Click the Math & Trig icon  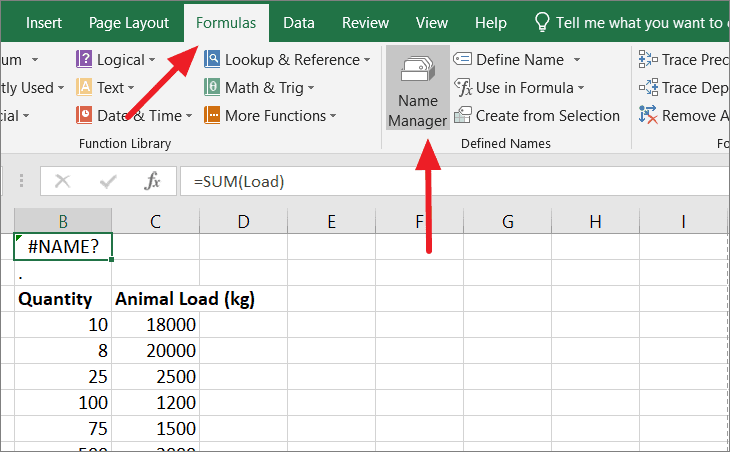click(x=212, y=88)
